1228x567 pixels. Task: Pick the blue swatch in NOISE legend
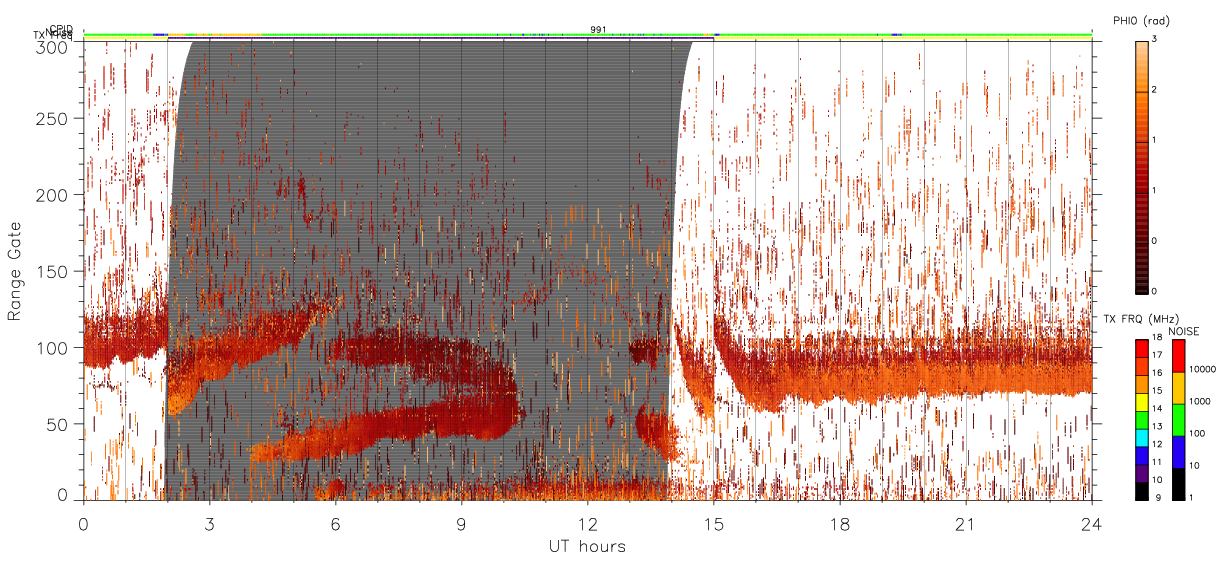pyautogui.click(x=1179, y=452)
